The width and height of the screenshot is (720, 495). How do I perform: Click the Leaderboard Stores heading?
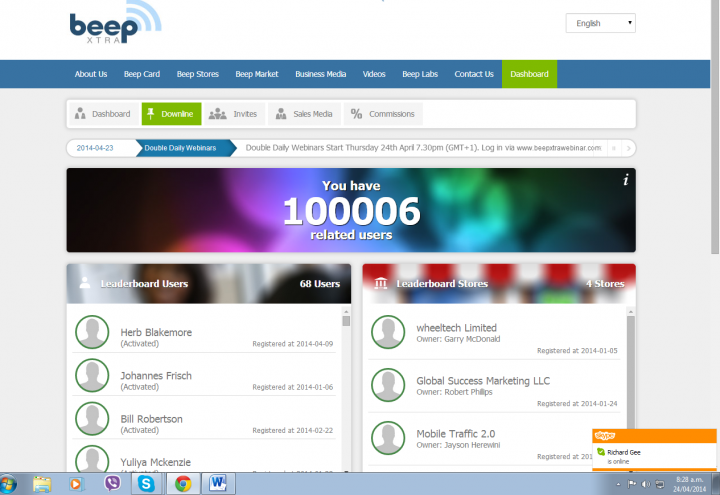tap(442, 284)
